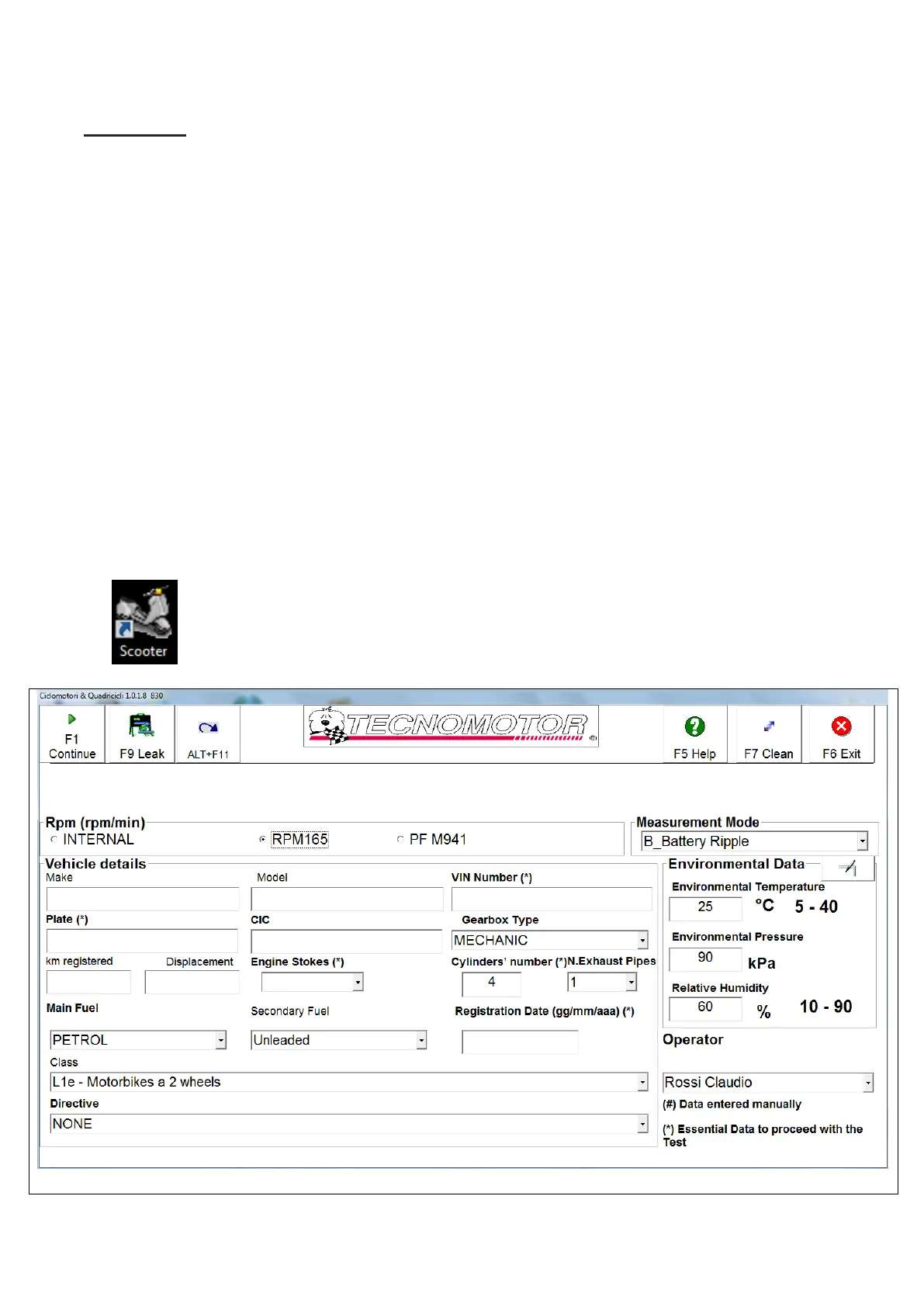Click the Plate input field
924x1307 pixels.
pos(142,941)
